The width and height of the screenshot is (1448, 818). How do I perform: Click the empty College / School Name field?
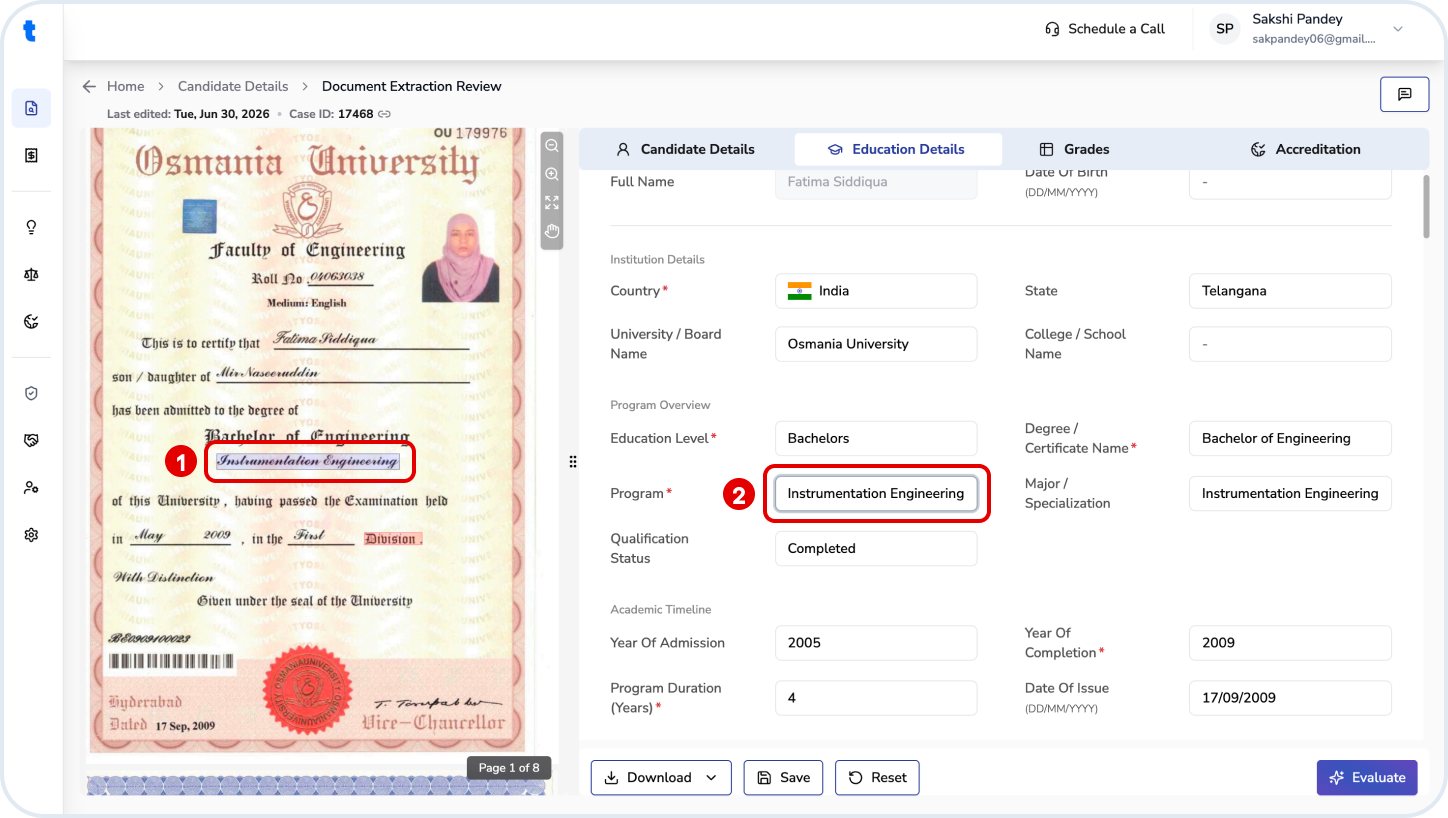tap(1290, 344)
